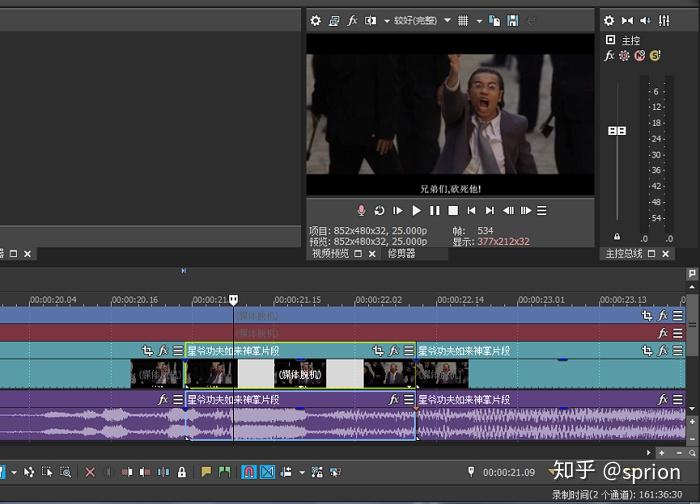
Task: Open video output FX in preview toolbar
Action: (352, 21)
